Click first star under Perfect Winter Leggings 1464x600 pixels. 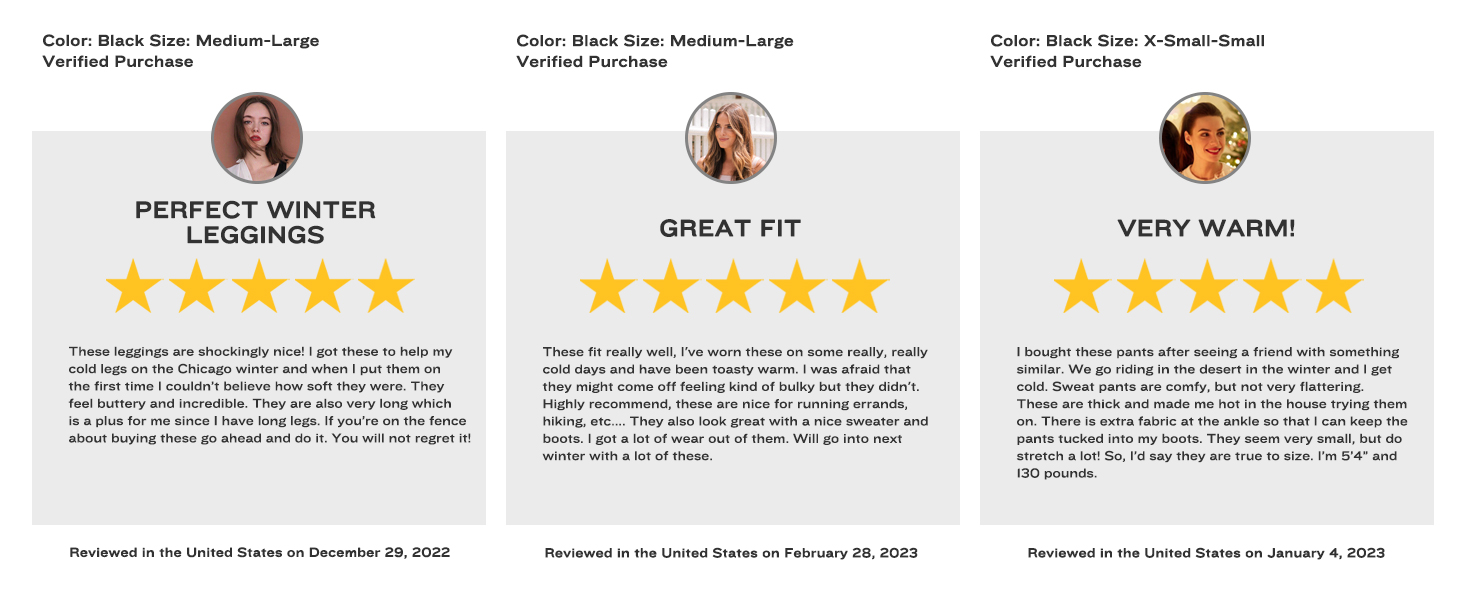tap(134, 286)
